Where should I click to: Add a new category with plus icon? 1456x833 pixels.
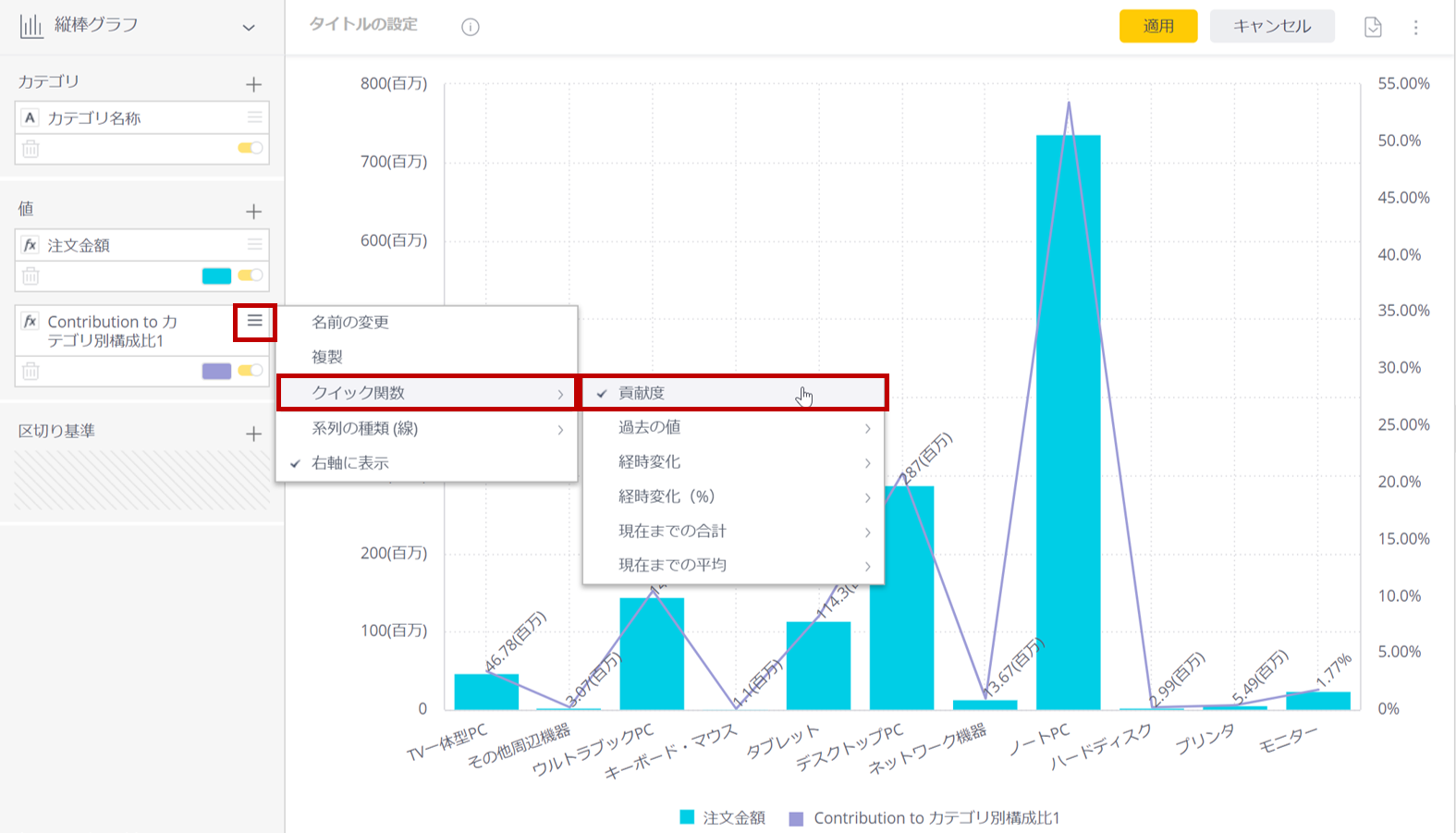click(x=254, y=85)
